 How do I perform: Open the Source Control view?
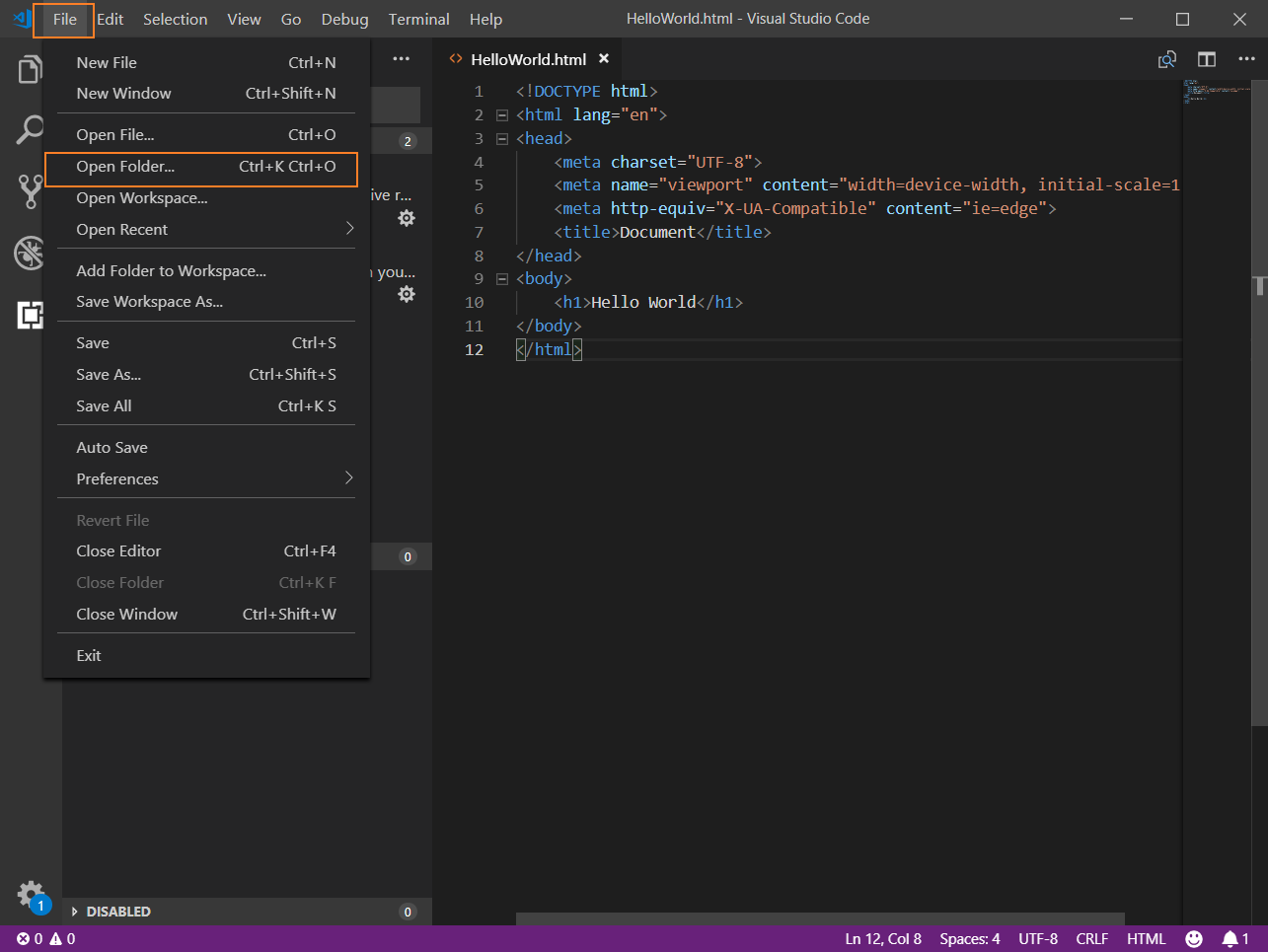click(30, 191)
